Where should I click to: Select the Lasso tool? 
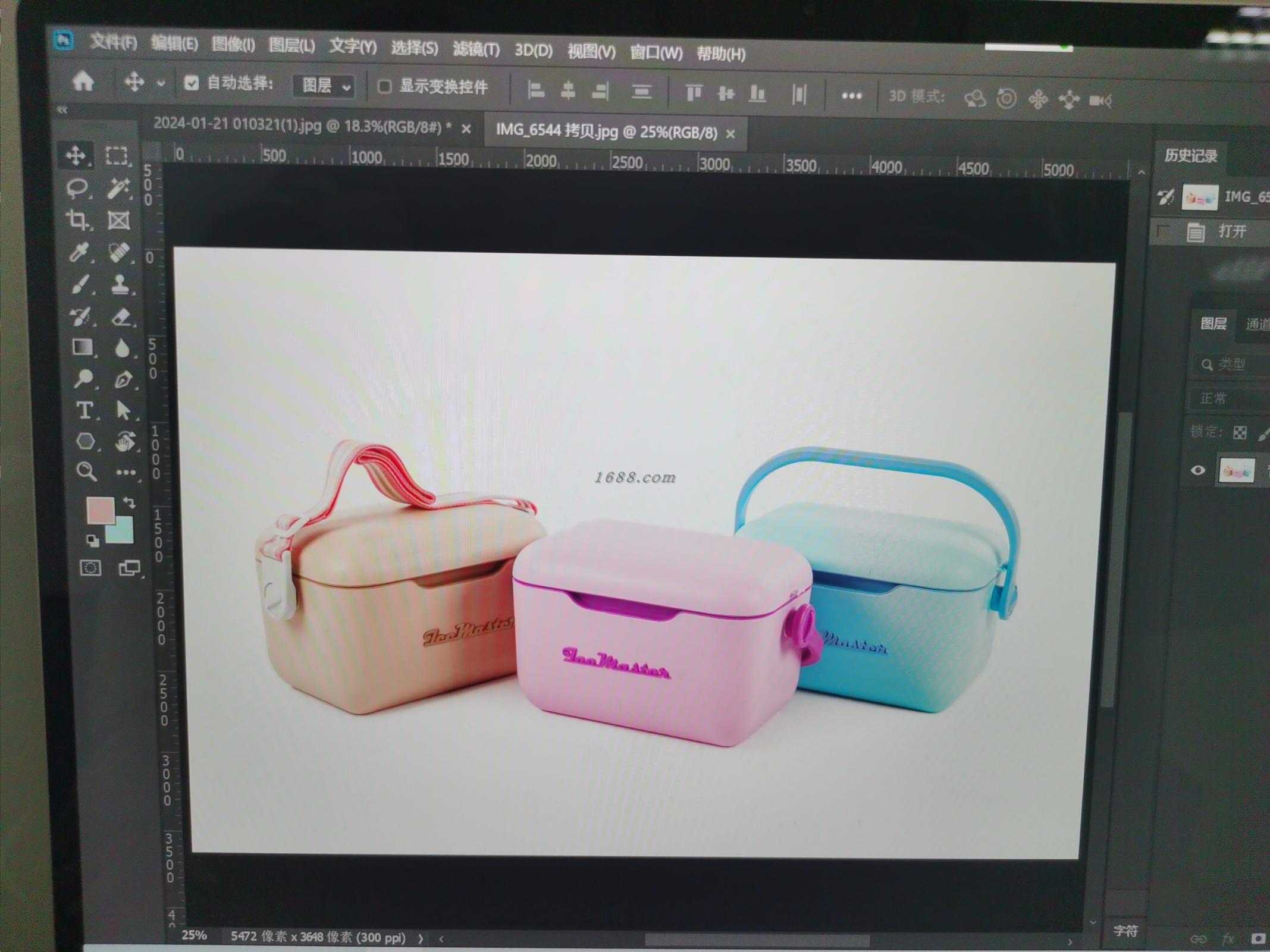pyautogui.click(x=77, y=188)
